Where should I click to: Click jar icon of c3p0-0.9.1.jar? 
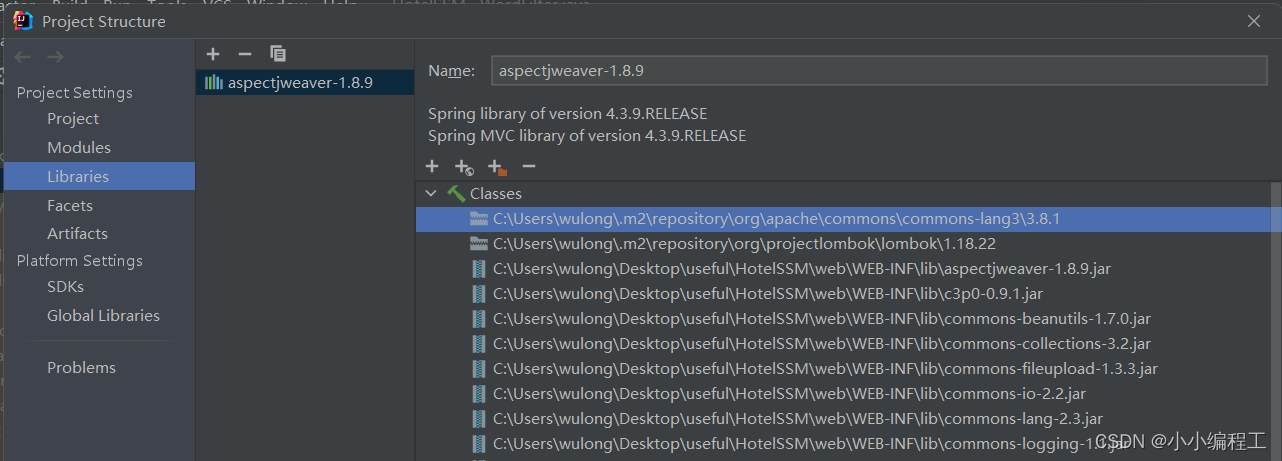[x=479, y=294]
